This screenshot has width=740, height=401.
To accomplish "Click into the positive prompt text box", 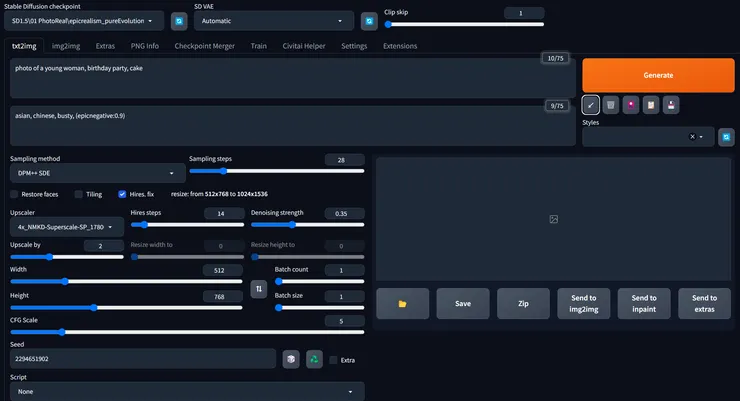I will click(x=293, y=78).
